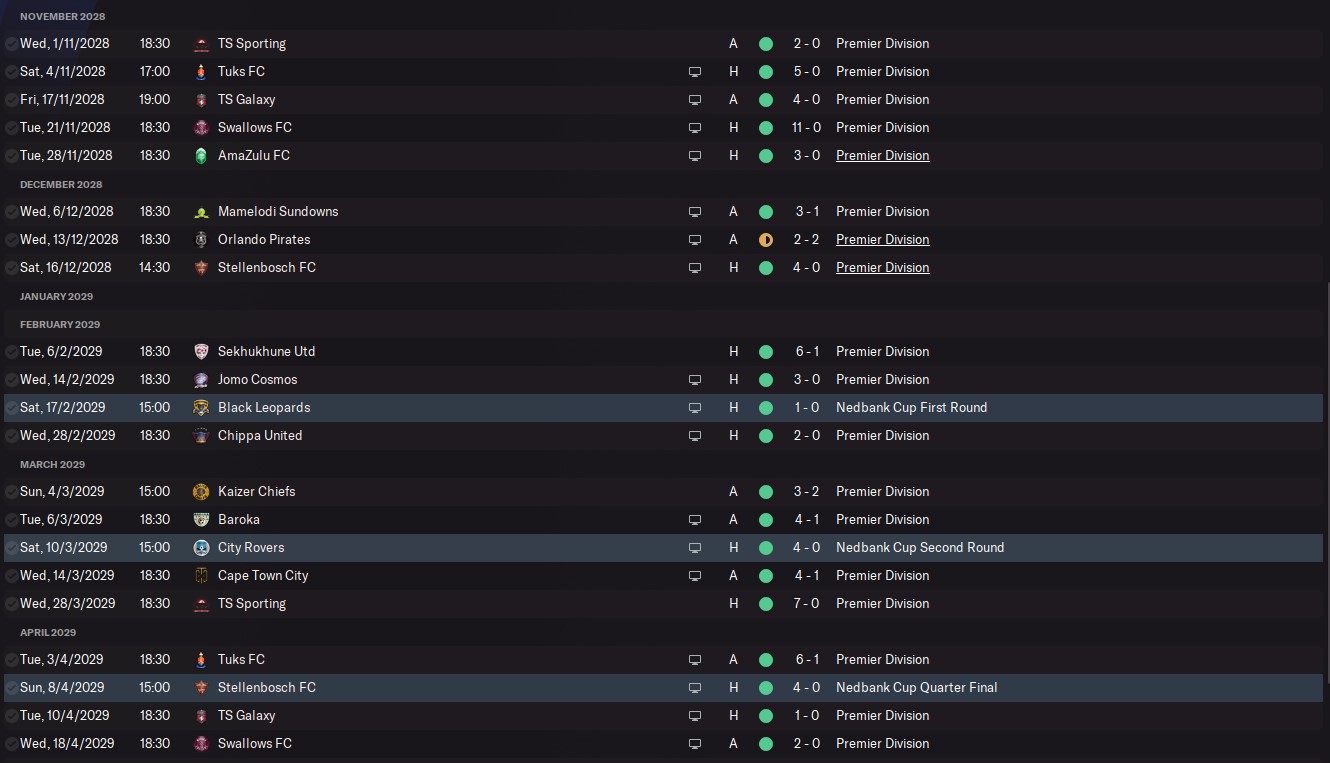
Task: Open the Premier Division link for AmaZulu FC
Action: coord(883,156)
